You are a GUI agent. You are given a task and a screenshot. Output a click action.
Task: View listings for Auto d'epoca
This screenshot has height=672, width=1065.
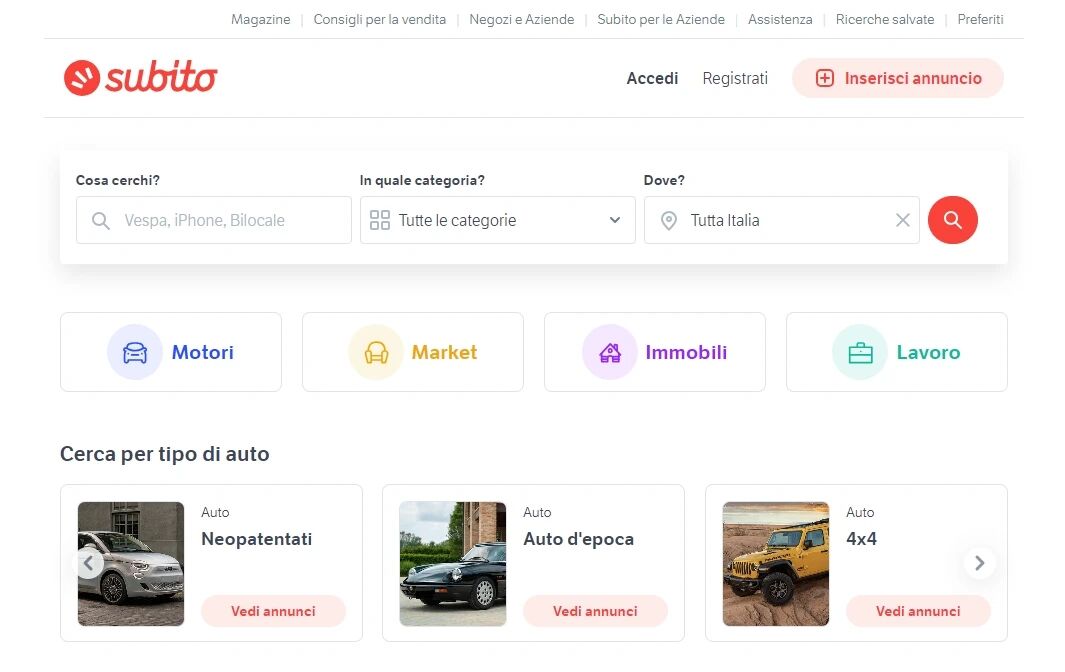595,611
